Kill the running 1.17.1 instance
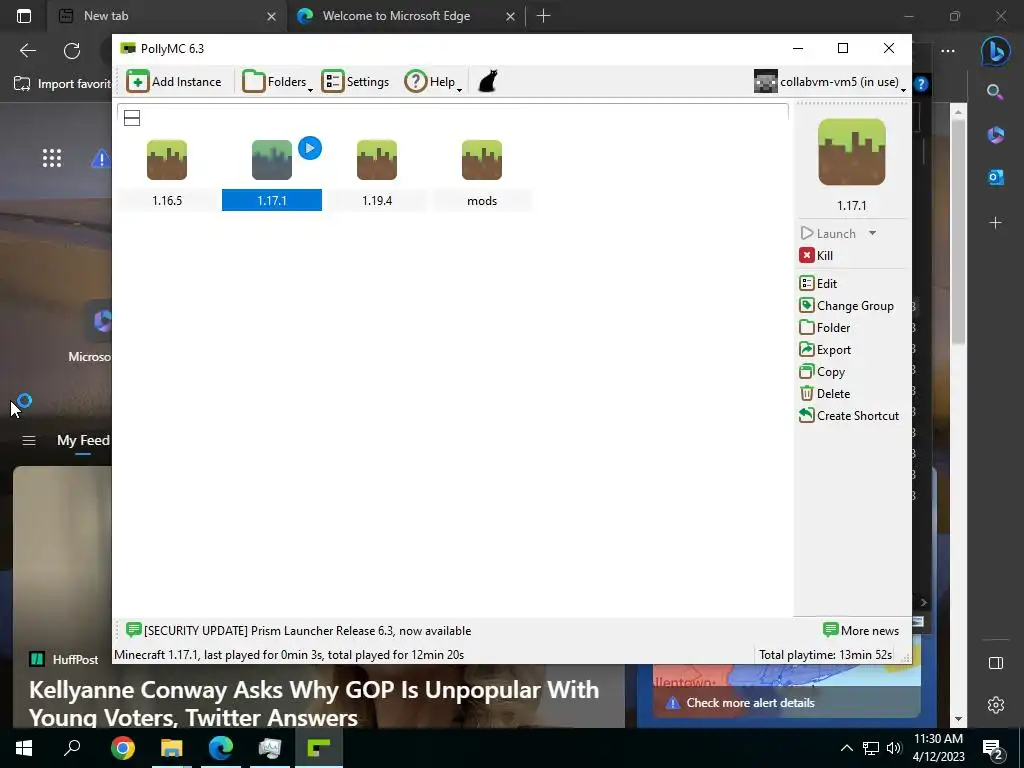Viewport: 1024px width, 768px height. pyautogui.click(x=816, y=255)
